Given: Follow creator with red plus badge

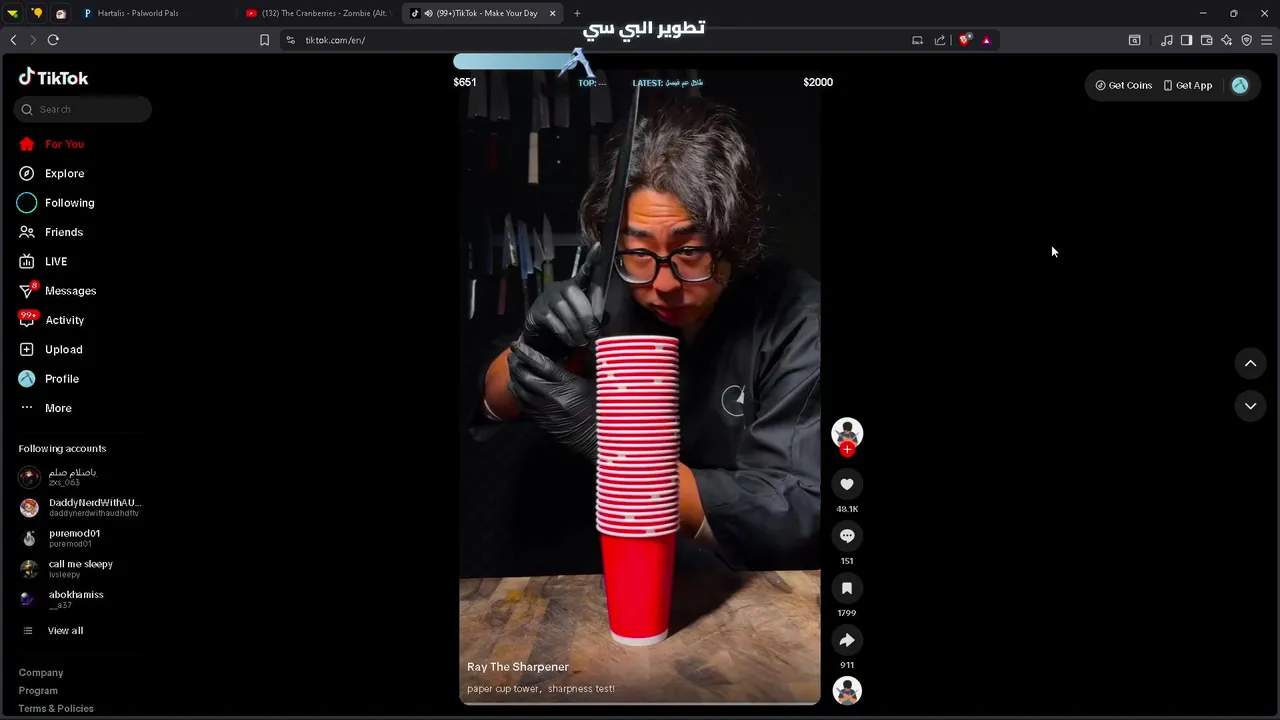Looking at the screenshot, I should (847, 450).
